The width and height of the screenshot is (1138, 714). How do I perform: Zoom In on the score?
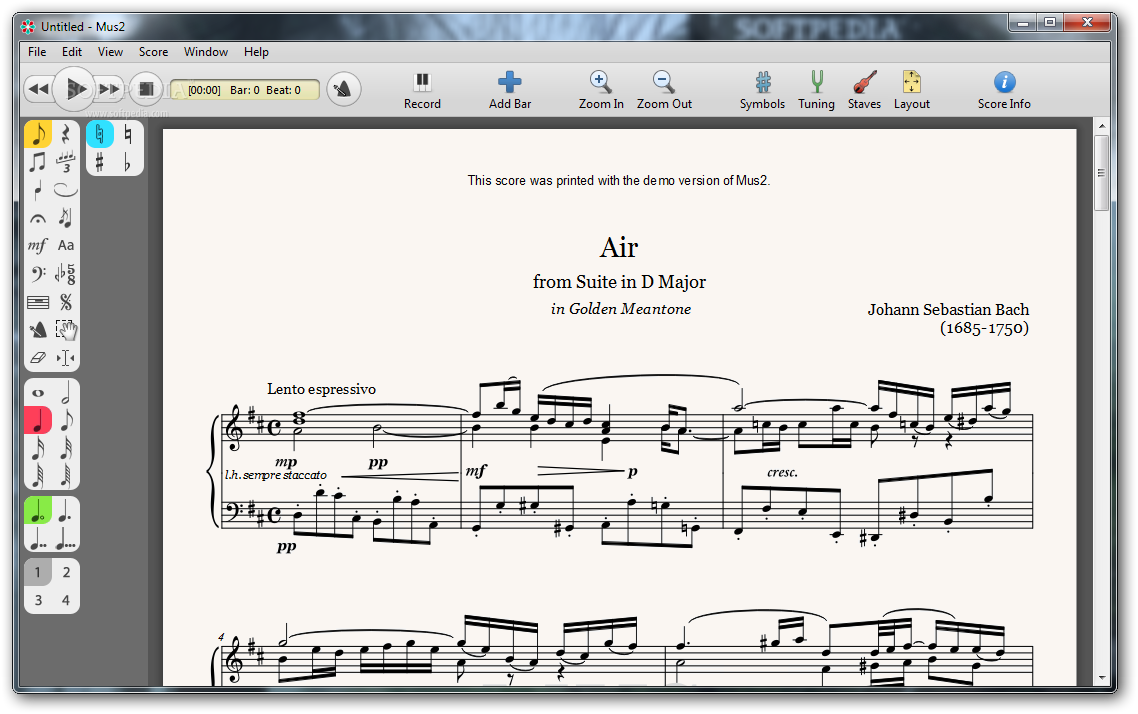click(601, 91)
